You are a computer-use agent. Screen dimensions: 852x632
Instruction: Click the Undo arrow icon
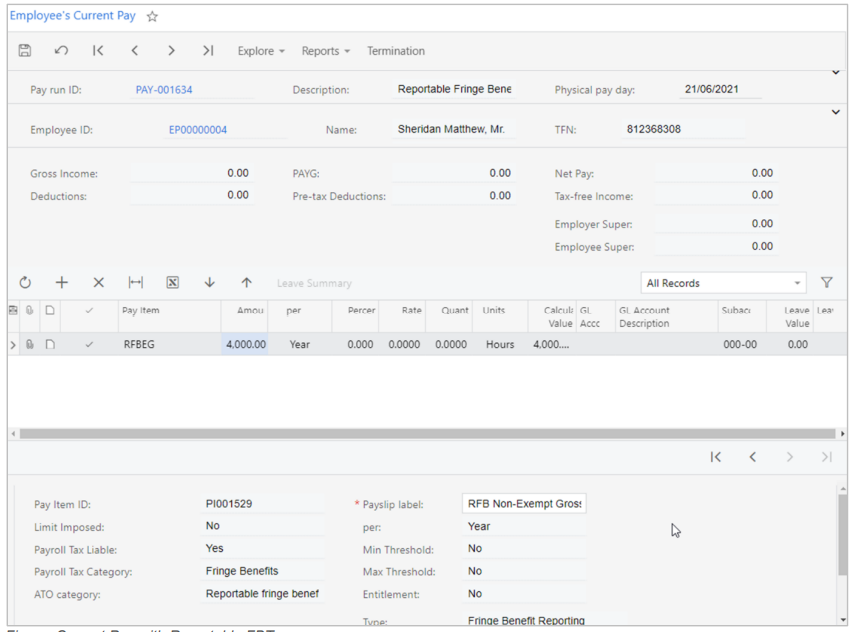(x=62, y=51)
